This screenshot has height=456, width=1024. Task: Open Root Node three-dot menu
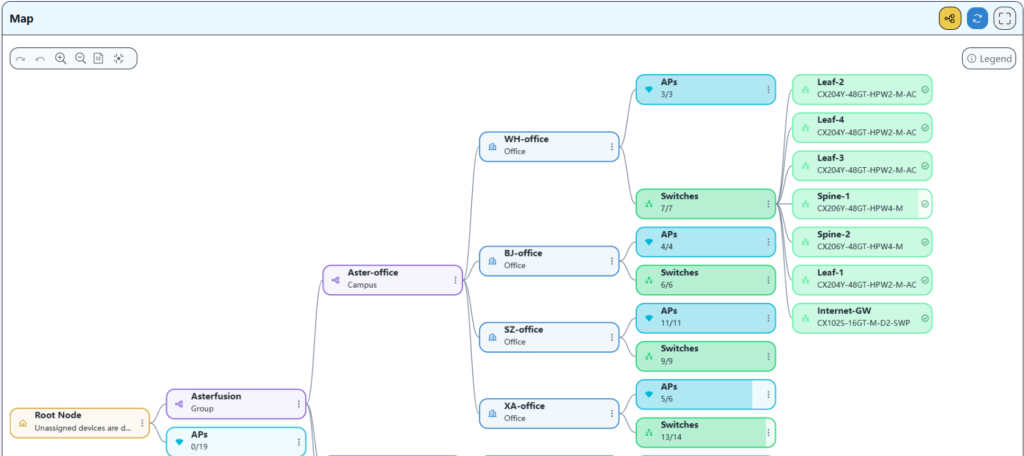click(x=142, y=423)
